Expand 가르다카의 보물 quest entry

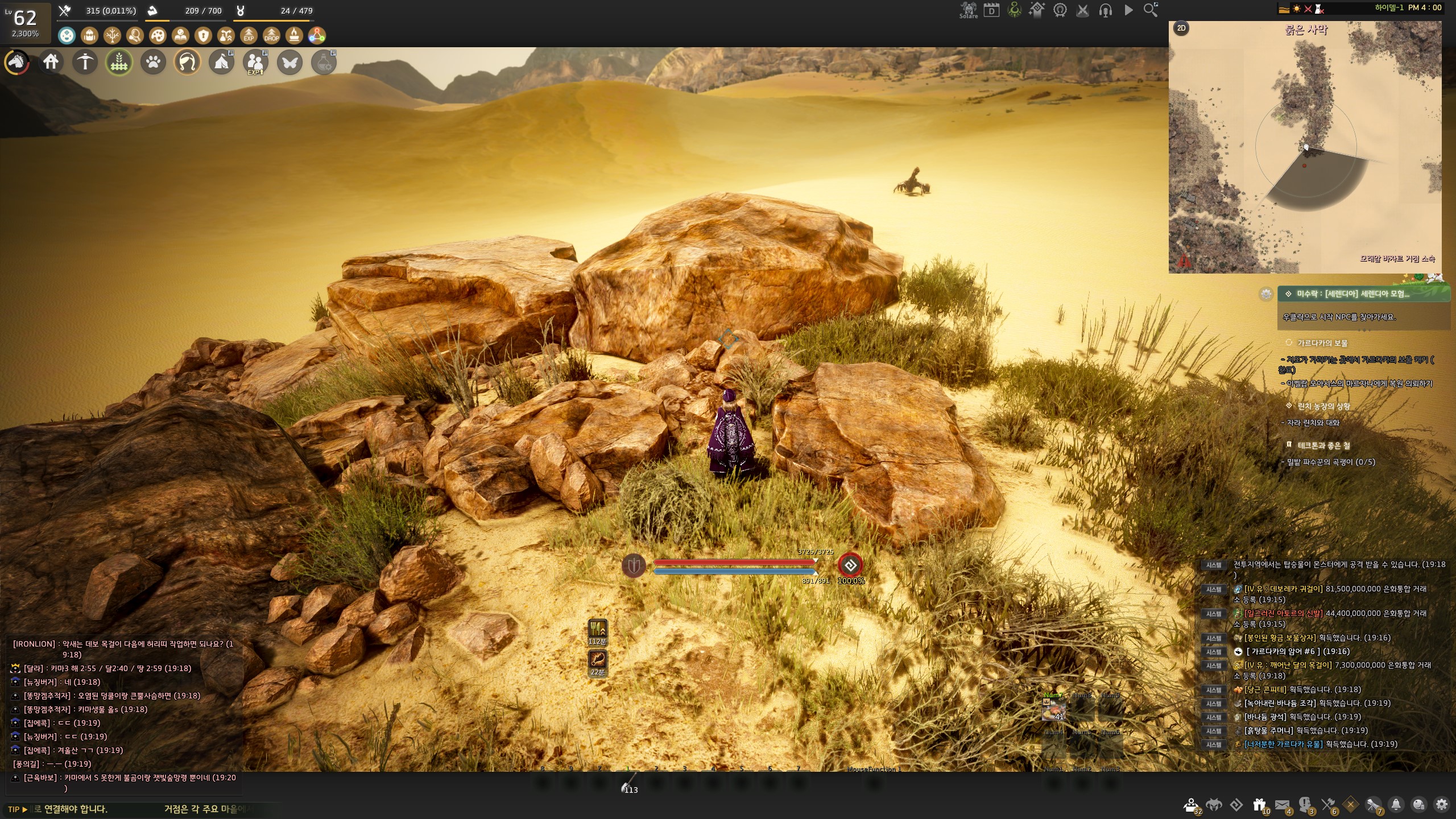coord(1322,343)
